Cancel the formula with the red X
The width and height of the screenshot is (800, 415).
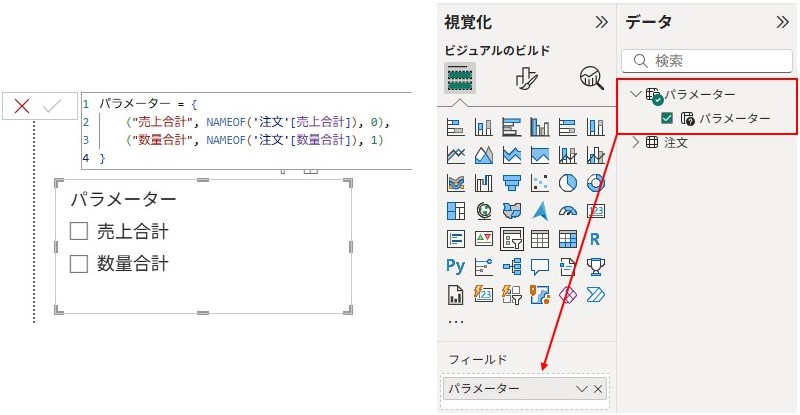(21, 106)
